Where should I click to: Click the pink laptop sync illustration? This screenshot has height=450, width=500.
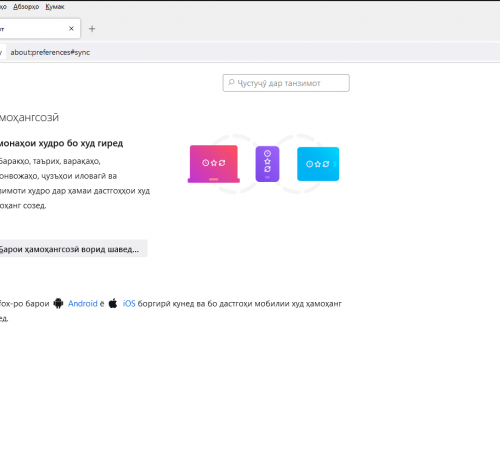pos(214,164)
